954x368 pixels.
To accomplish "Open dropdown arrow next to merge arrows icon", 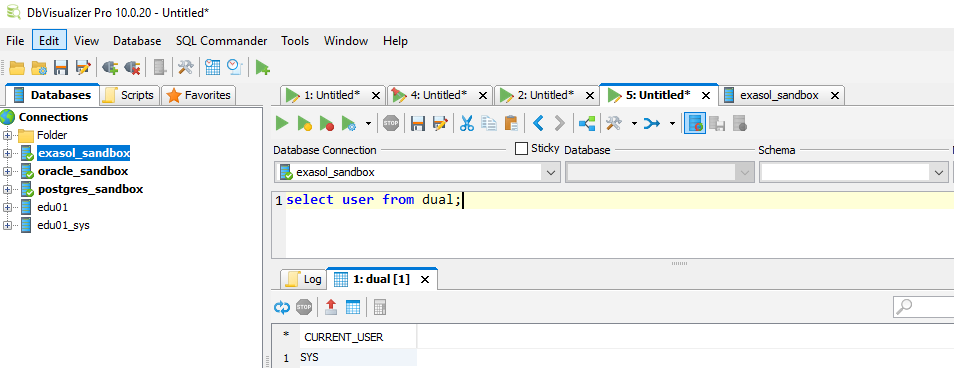I will pyautogui.click(x=672, y=124).
